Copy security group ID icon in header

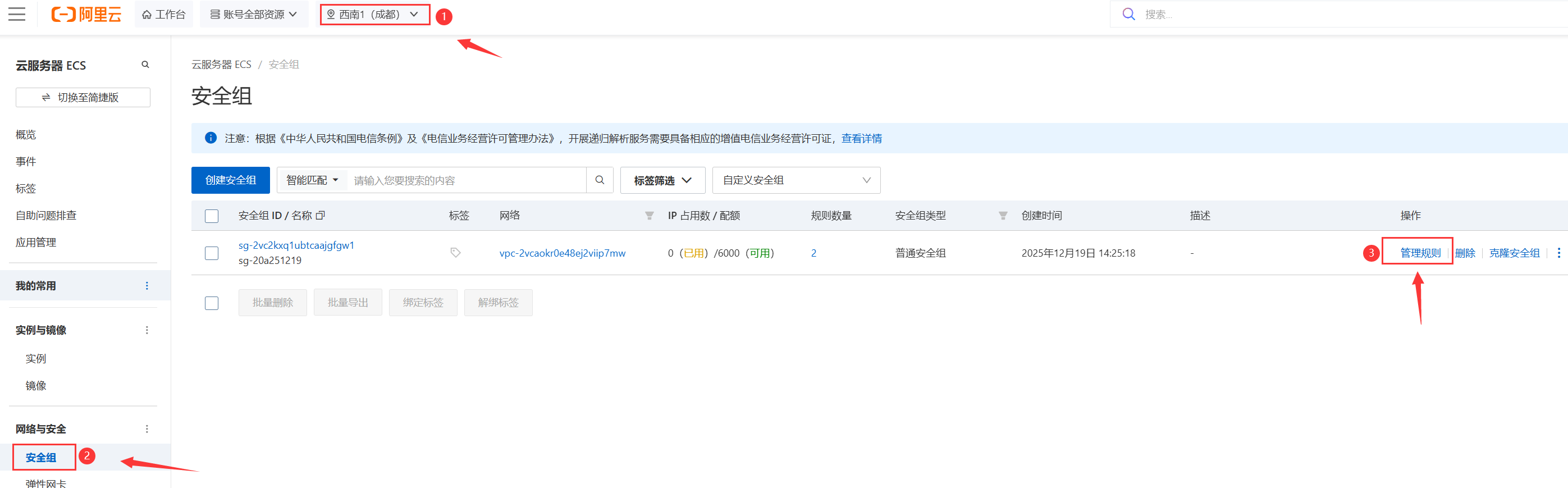tap(321, 216)
